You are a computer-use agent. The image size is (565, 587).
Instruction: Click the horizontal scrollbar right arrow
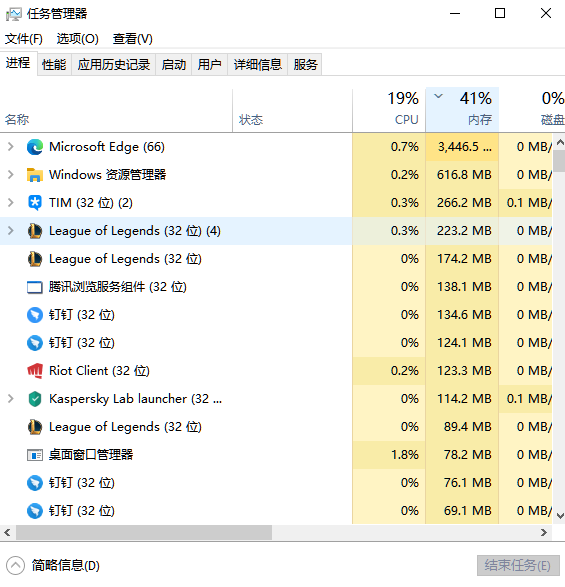pos(544,533)
